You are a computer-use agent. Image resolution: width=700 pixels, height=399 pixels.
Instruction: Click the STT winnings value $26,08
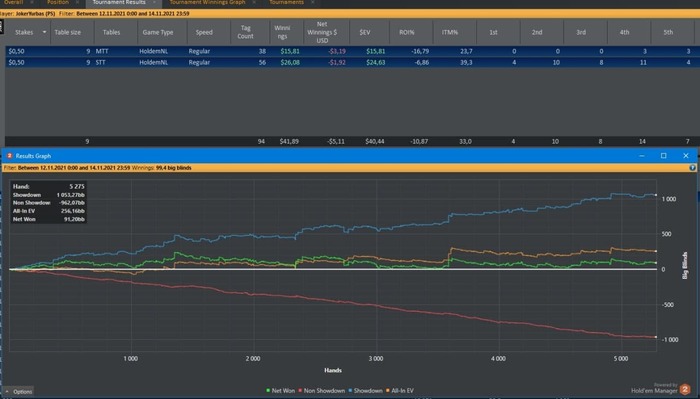[x=290, y=62]
